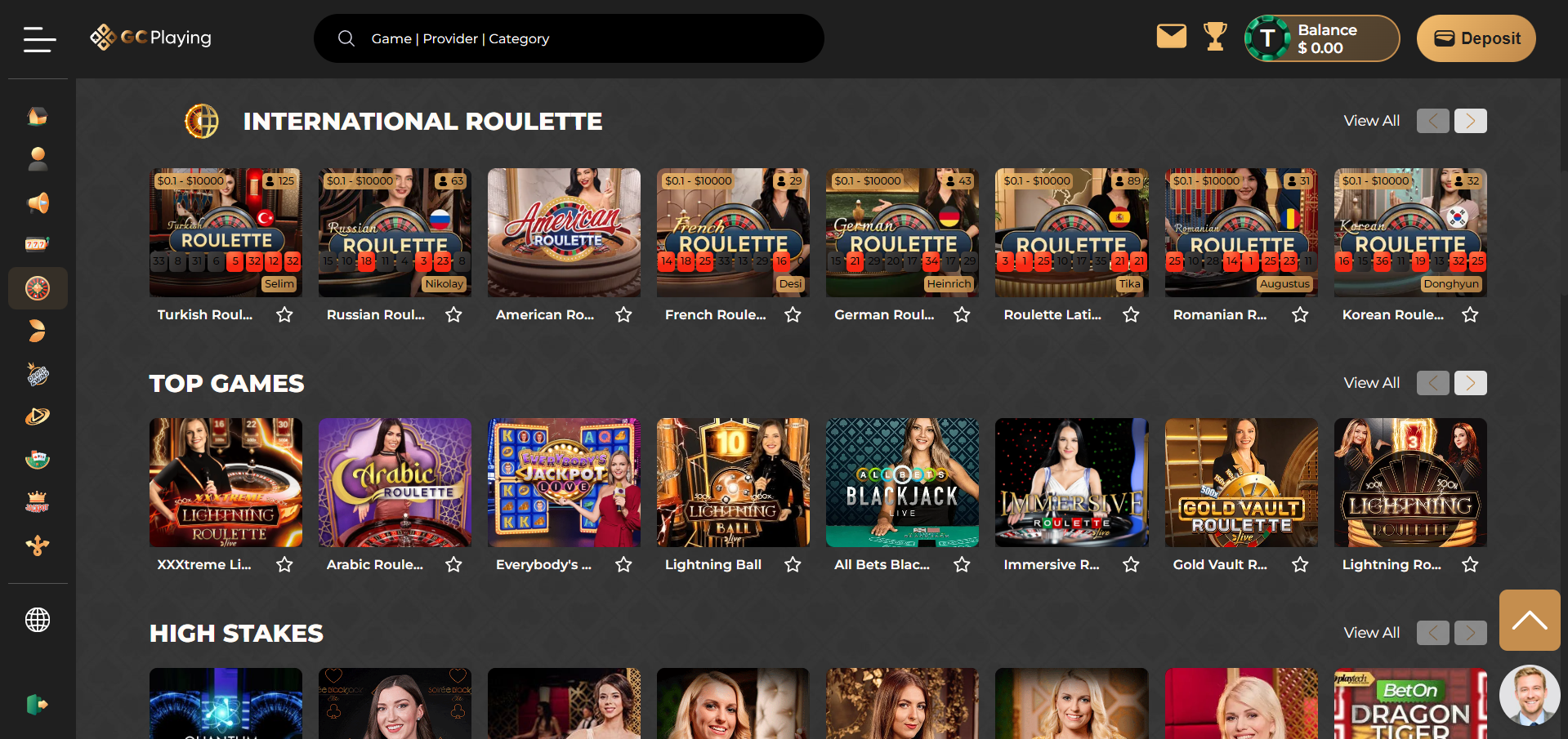Favorite XXXtreme Lightning Roulette with its star
Viewport: 1568px width, 739px height.
(x=284, y=564)
